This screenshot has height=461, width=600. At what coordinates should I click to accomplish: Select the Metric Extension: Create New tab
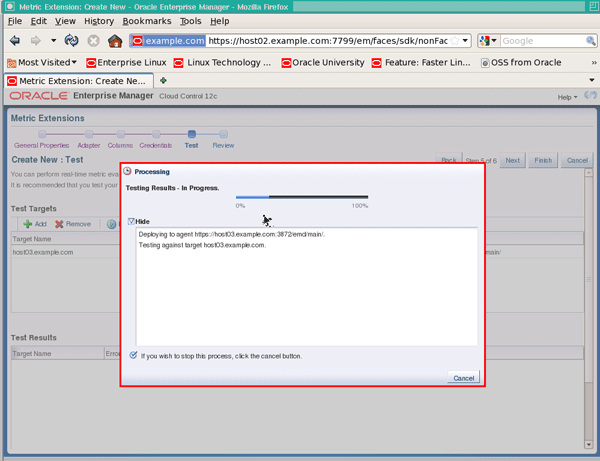click(x=79, y=81)
